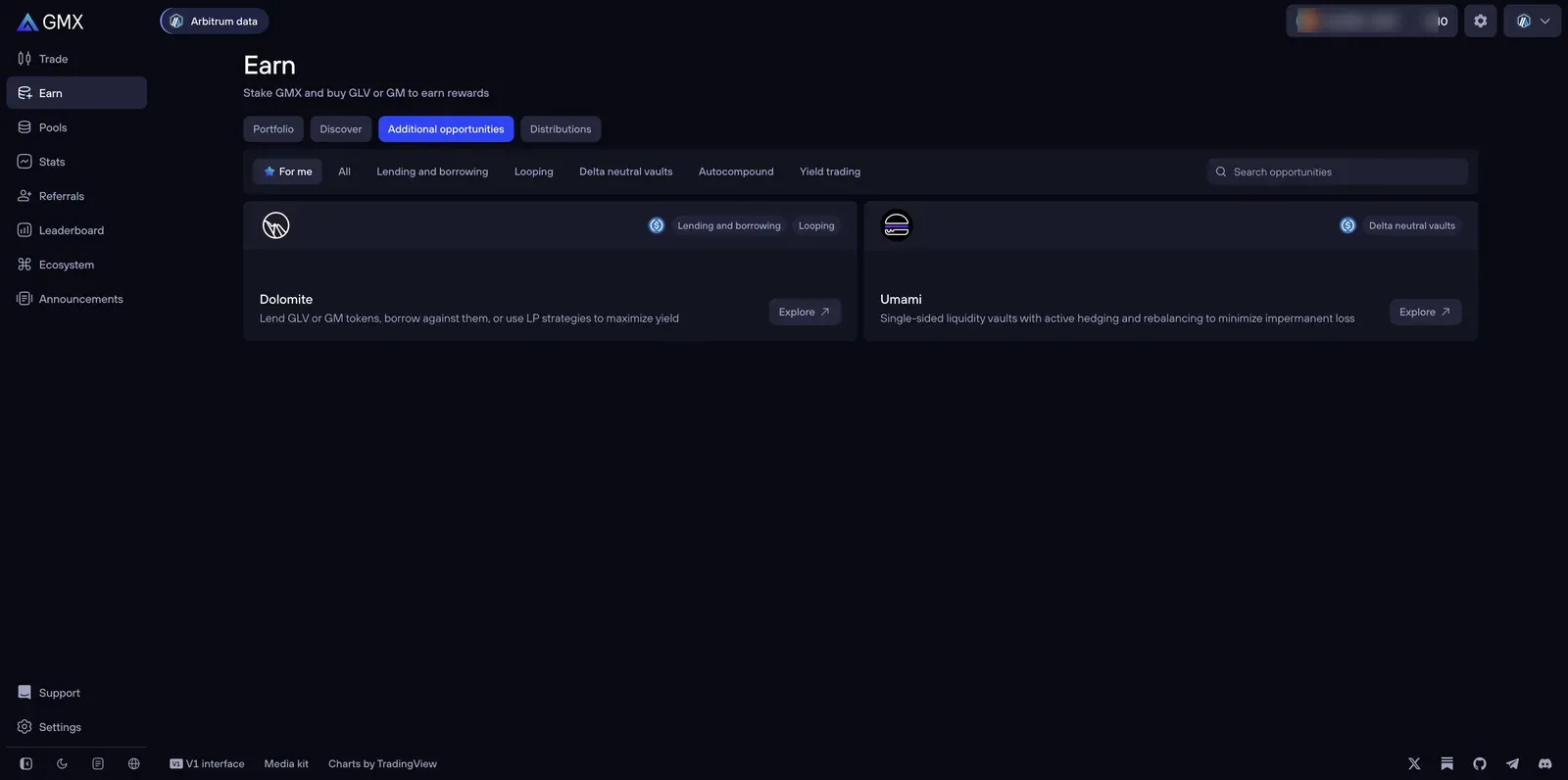Open the Media kit link
The width and height of the screenshot is (1568, 780).
(286, 763)
